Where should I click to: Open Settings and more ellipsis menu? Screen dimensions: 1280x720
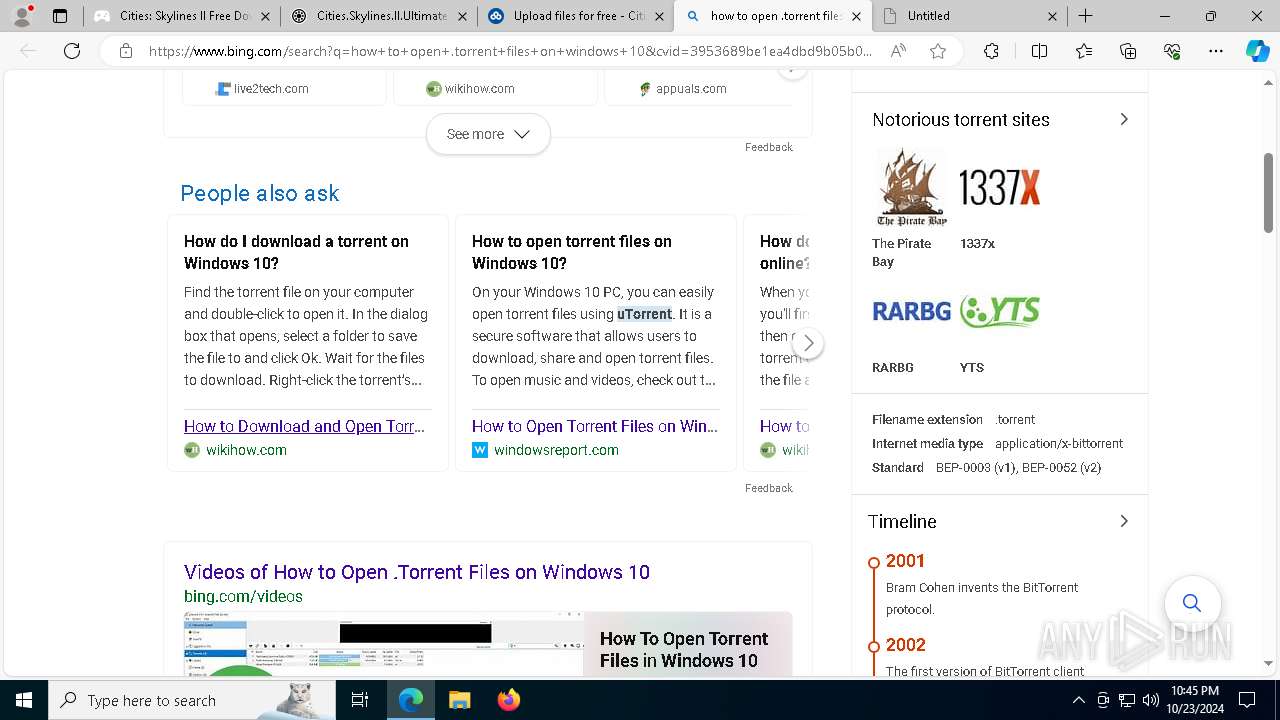pos(1216,51)
